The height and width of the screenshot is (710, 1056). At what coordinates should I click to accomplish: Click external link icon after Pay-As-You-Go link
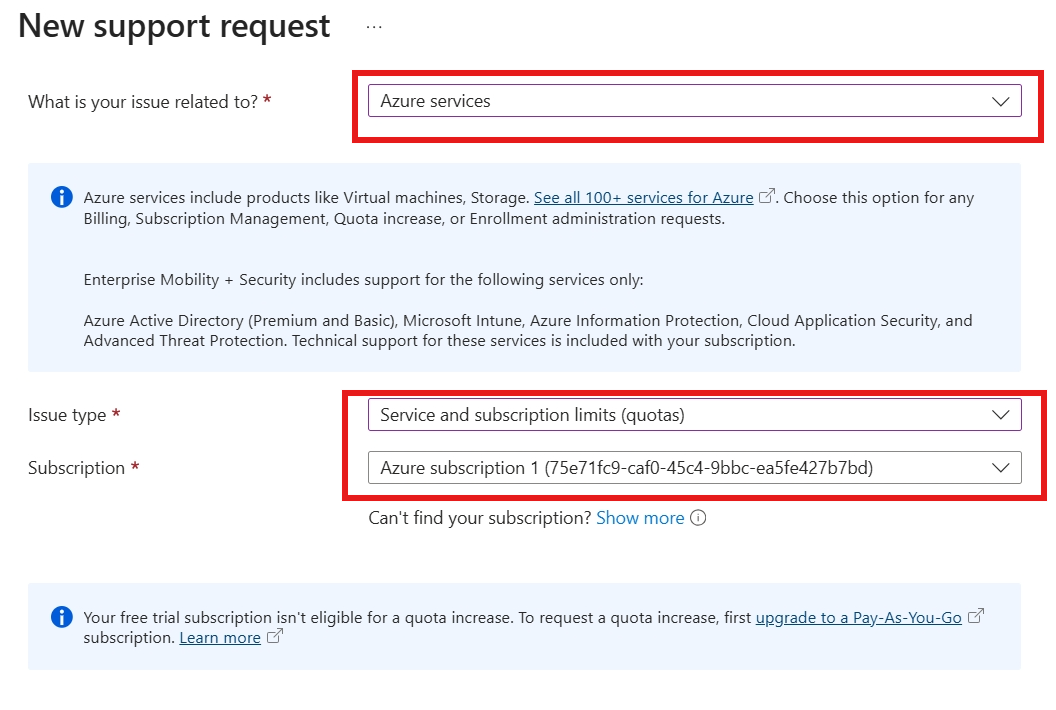[x=976, y=616]
